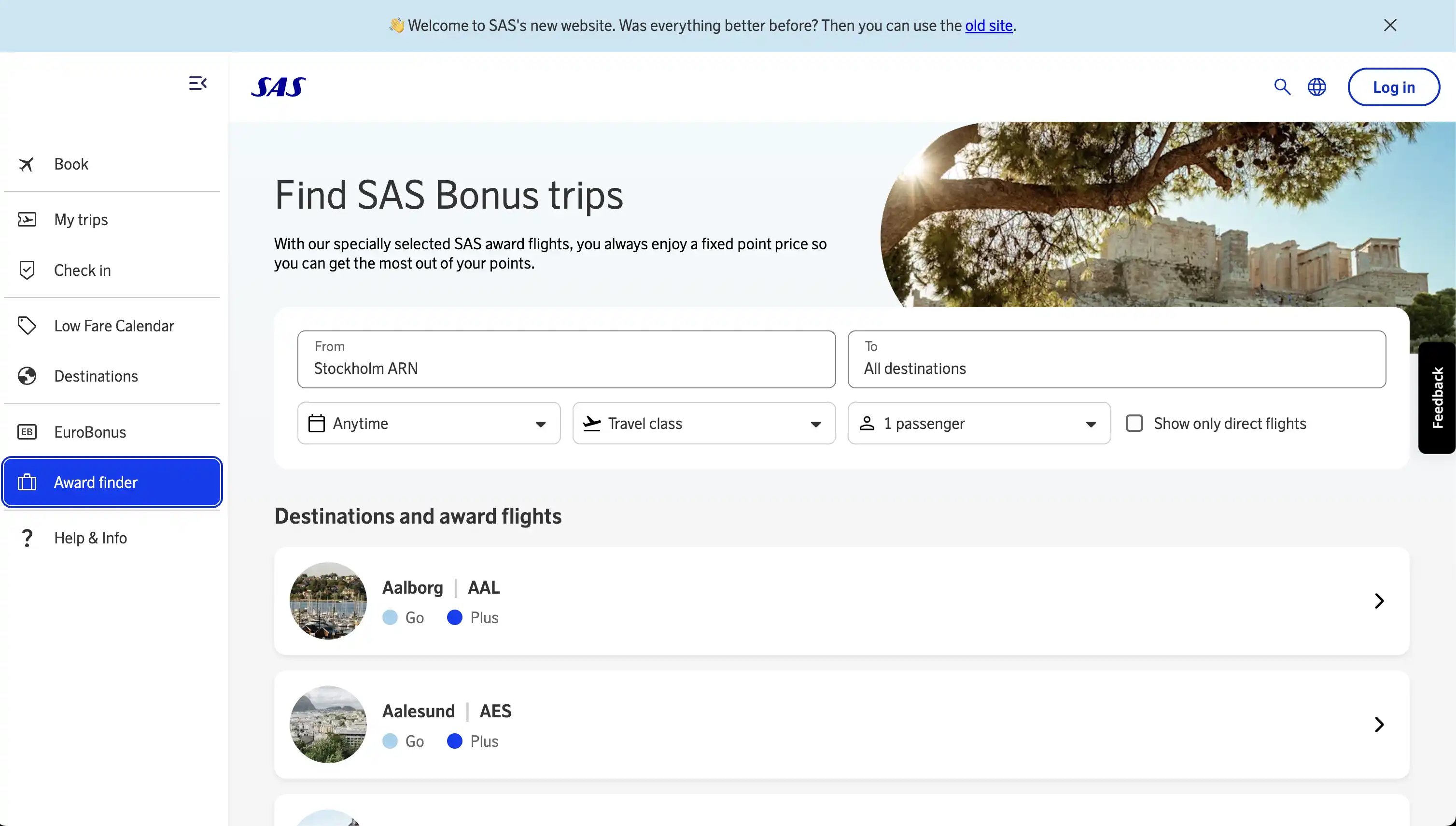This screenshot has width=1456, height=826.
Task: Click the Aalborg destination name
Action: point(412,588)
